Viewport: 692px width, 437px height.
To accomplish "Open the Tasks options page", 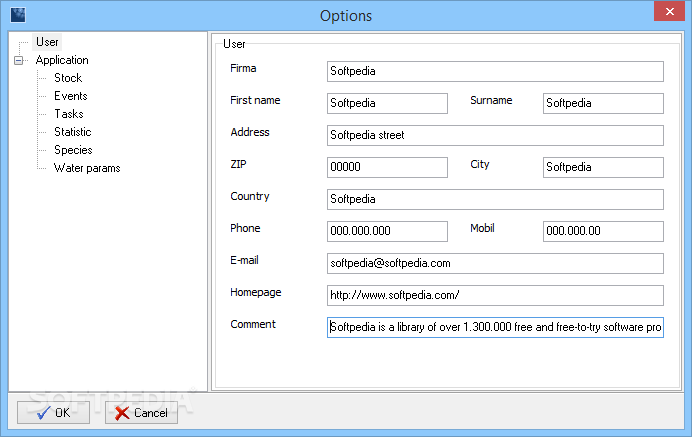I will (x=68, y=114).
